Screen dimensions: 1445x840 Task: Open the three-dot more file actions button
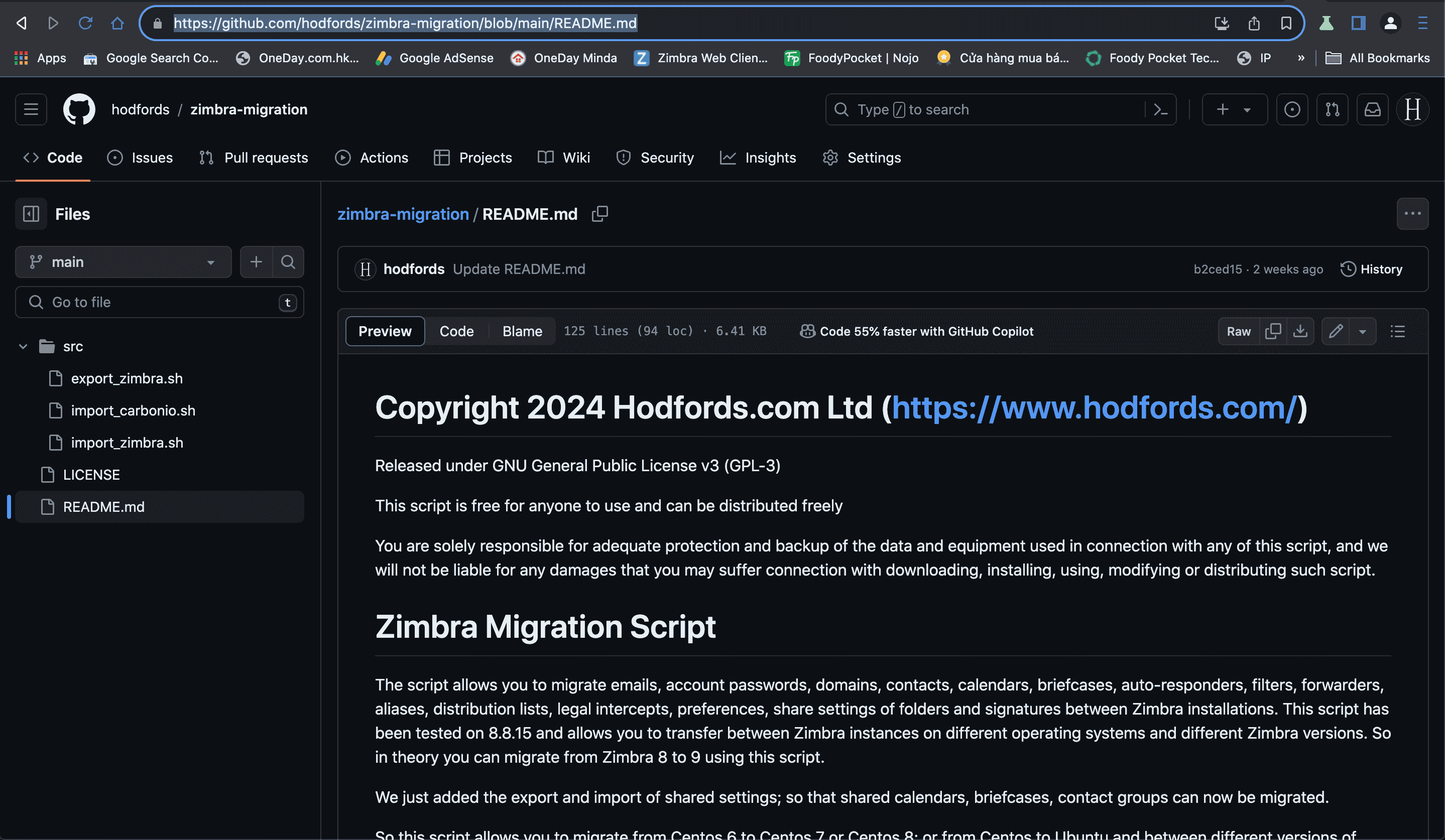click(x=1412, y=214)
